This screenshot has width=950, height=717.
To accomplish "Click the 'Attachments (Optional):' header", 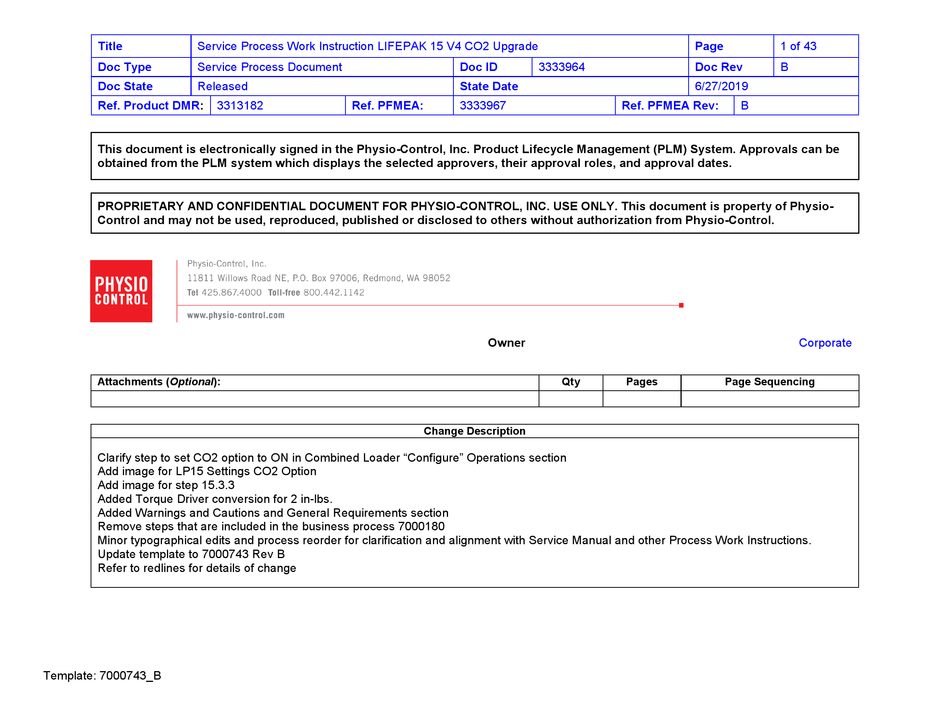I will pos(159,382).
